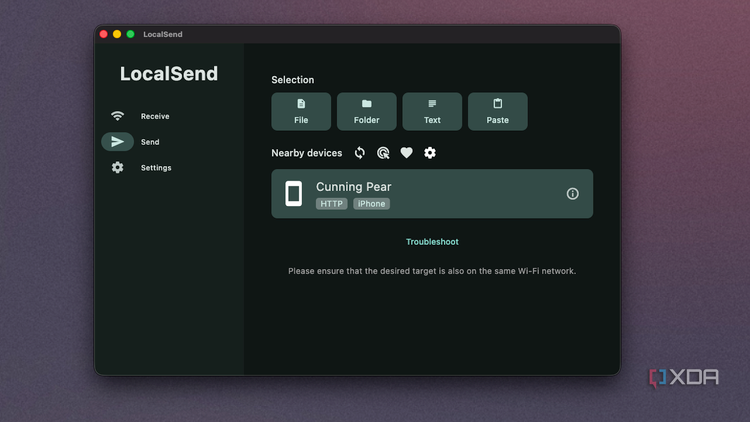Open the Troubleshoot link

pyautogui.click(x=432, y=242)
